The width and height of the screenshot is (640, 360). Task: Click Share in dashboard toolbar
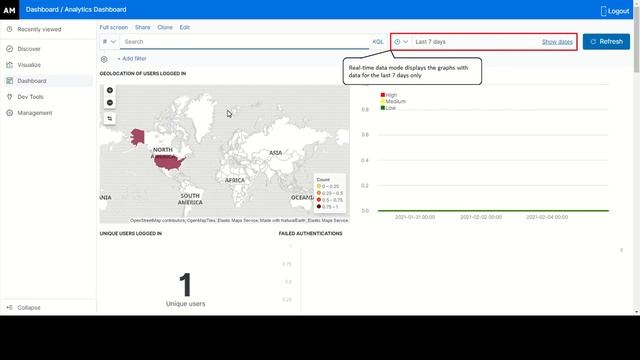coord(142,27)
